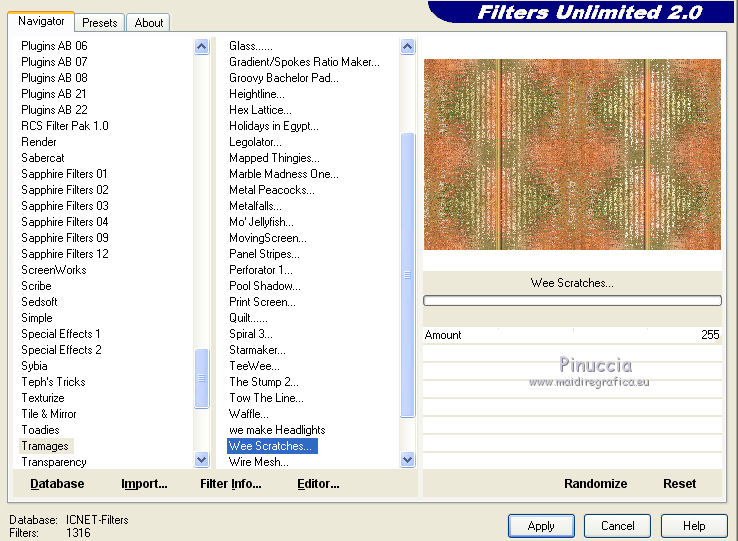Choose Wee Scratches... filter

pos(272,446)
